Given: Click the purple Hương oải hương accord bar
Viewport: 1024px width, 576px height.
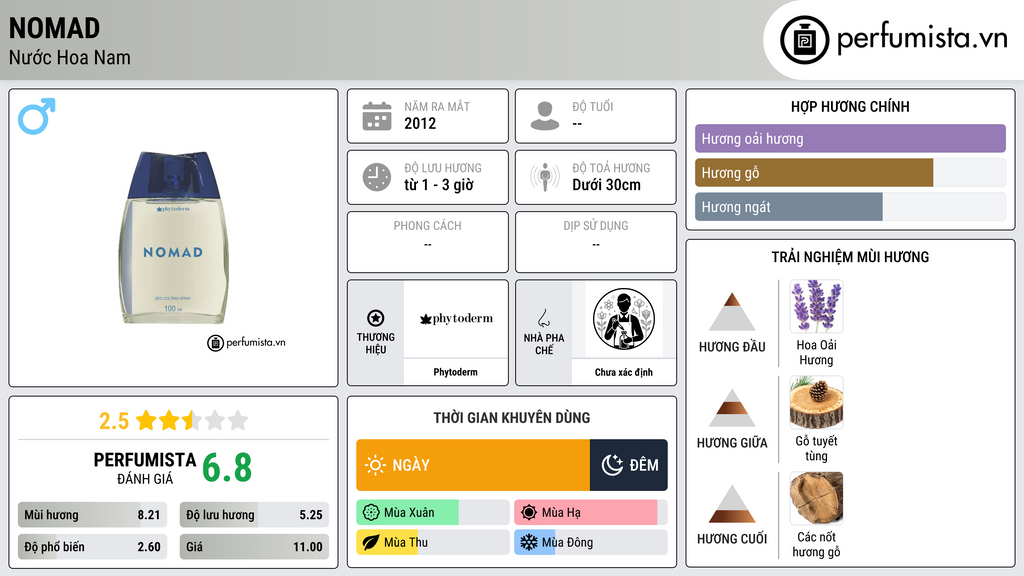Looking at the screenshot, I should point(850,138).
